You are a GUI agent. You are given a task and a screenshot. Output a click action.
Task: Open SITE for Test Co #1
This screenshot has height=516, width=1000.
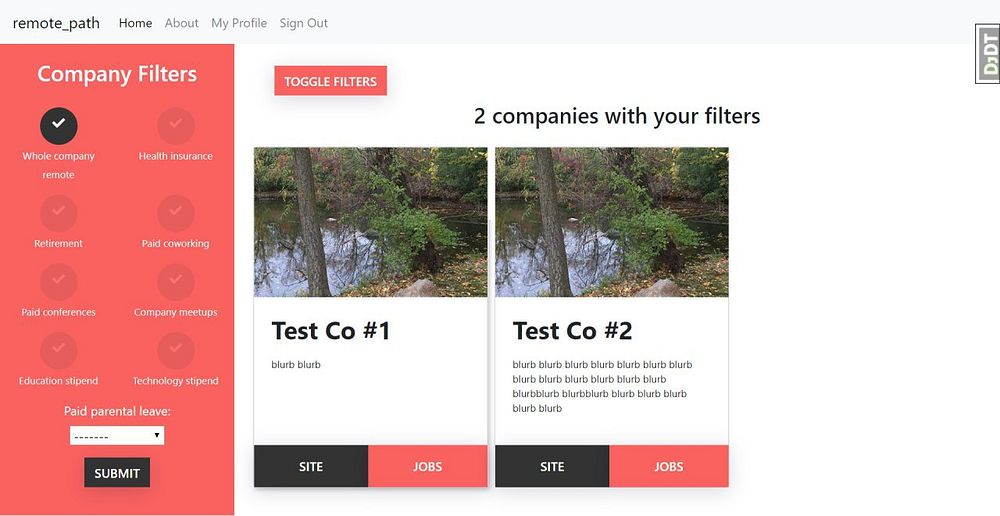tap(311, 466)
